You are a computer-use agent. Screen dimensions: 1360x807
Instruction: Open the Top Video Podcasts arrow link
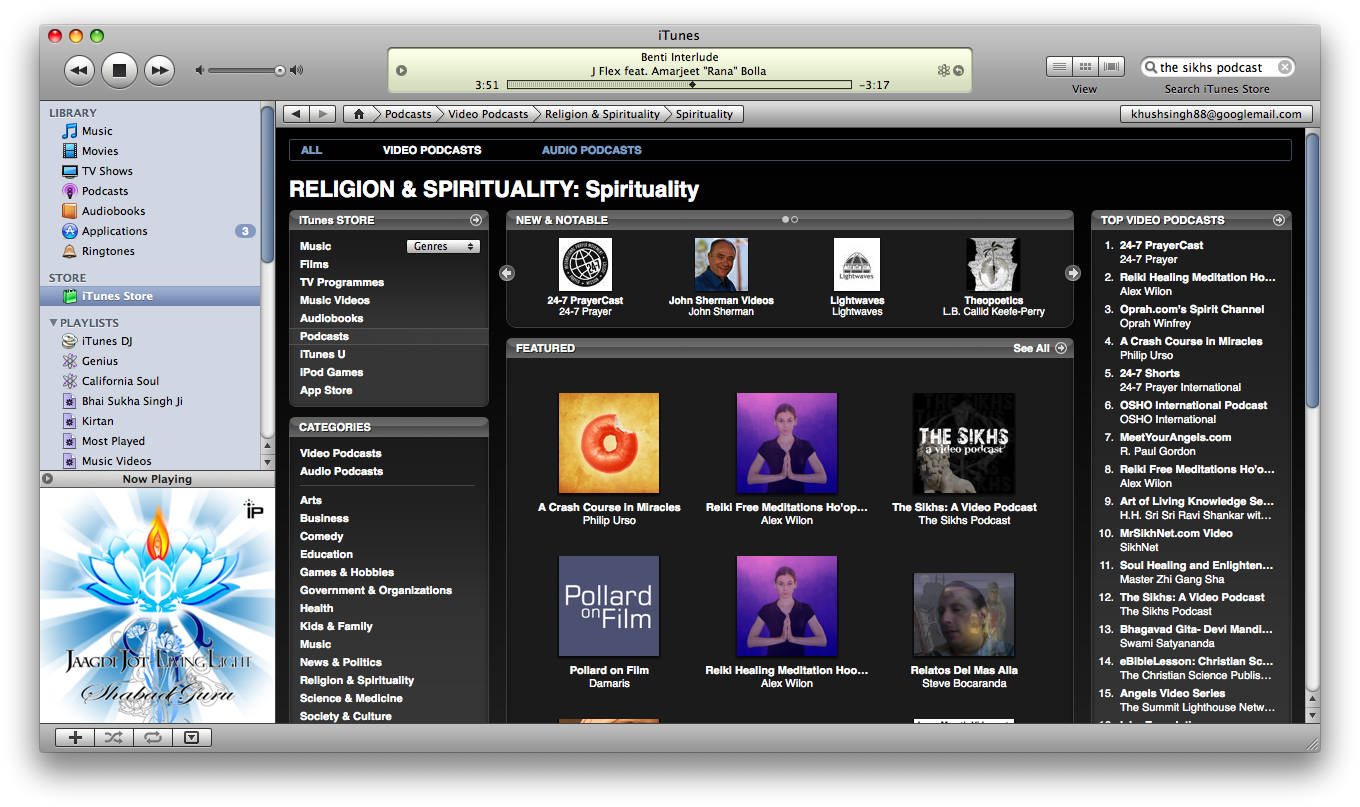(1278, 220)
